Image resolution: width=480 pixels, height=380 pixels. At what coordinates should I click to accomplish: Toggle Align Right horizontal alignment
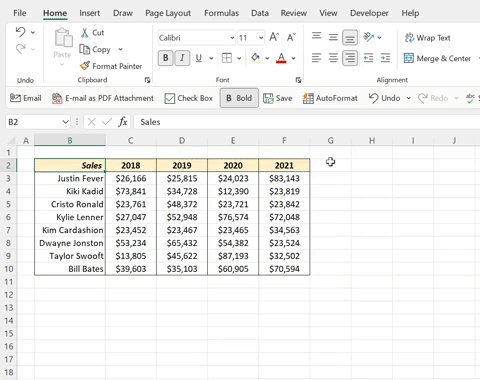pyautogui.click(x=350, y=58)
